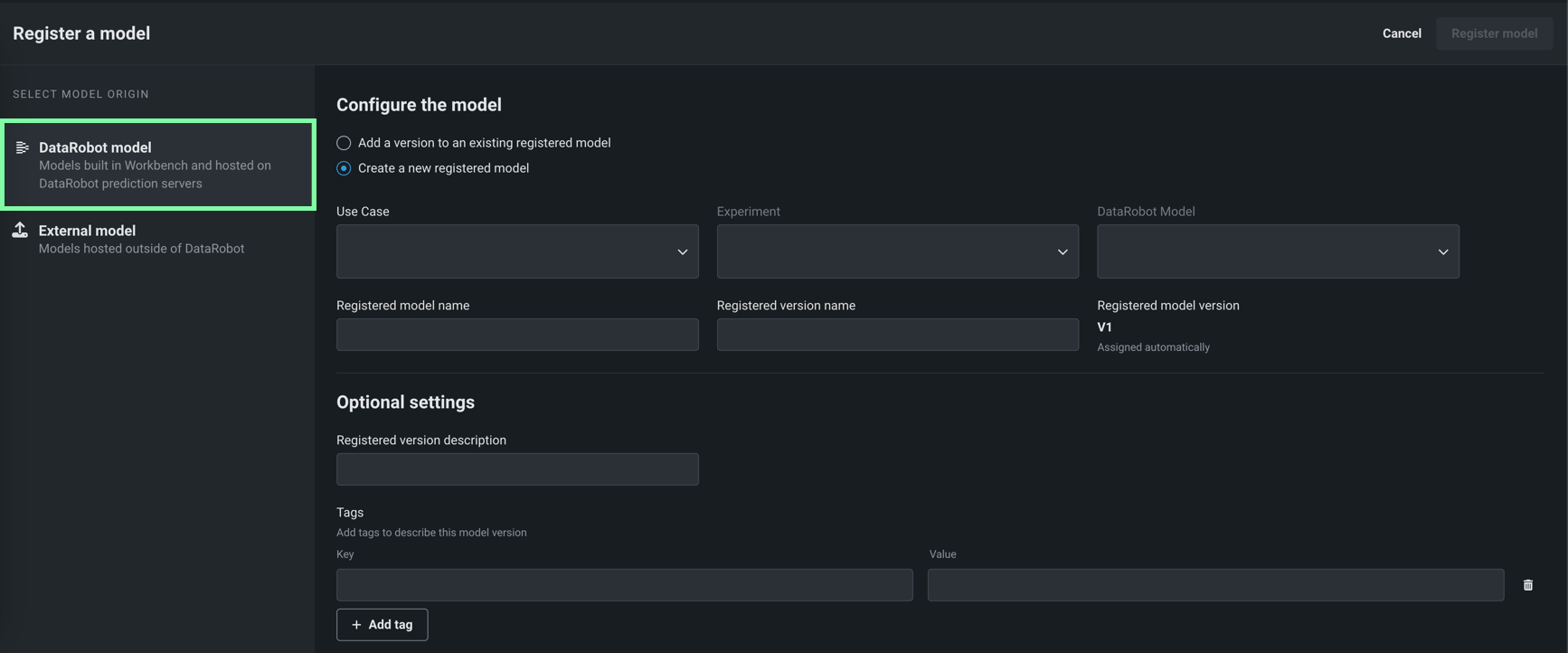1568x653 pixels.
Task: Click the tag Value input field
Action: [x=1215, y=585]
